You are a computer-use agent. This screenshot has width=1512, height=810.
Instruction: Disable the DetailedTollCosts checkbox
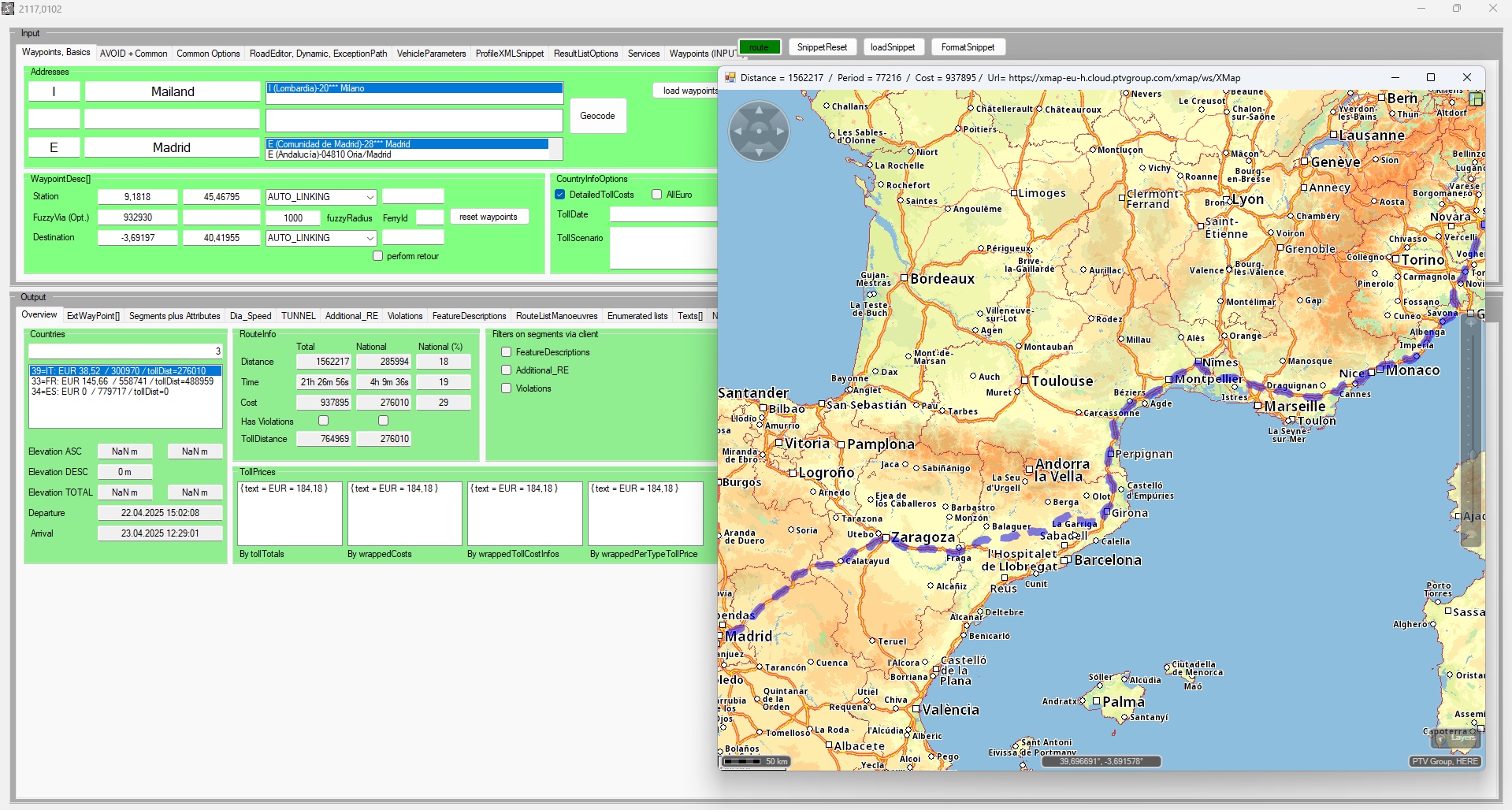(560, 195)
